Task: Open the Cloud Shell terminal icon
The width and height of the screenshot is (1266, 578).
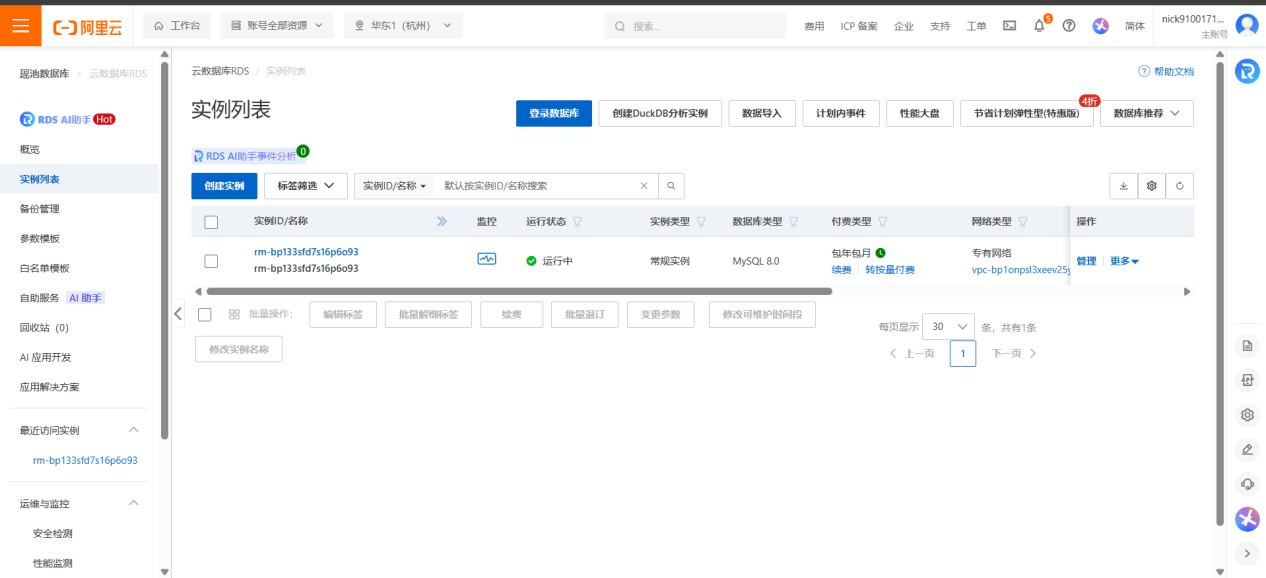Action: [1009, 26]
